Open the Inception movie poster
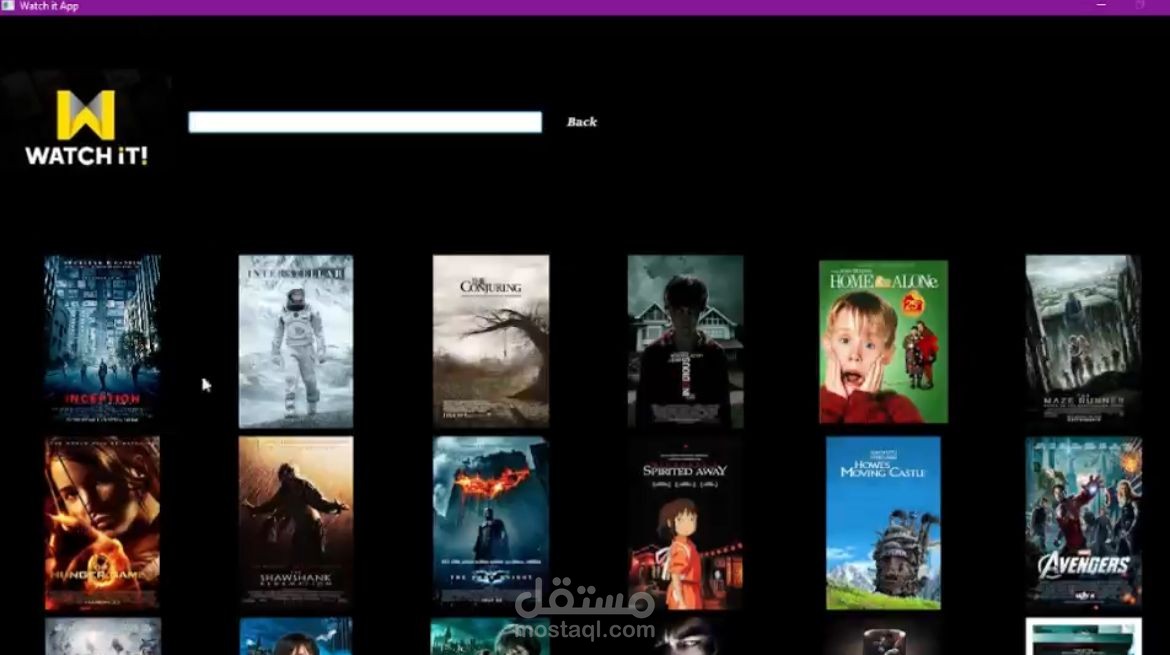The width and height of the screenshot is (1170, 655). pos(102,341)
